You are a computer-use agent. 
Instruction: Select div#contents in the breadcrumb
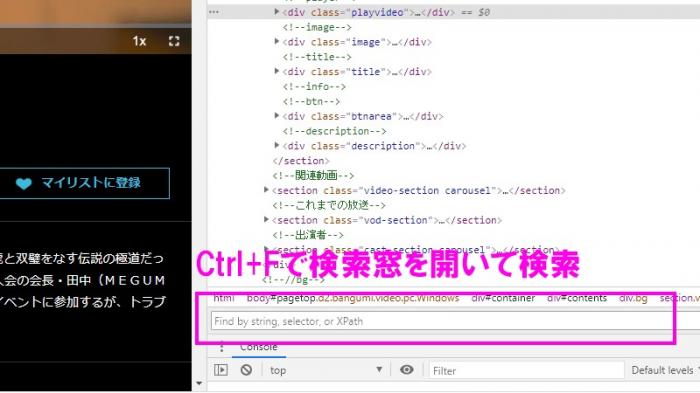click(577, 298)
